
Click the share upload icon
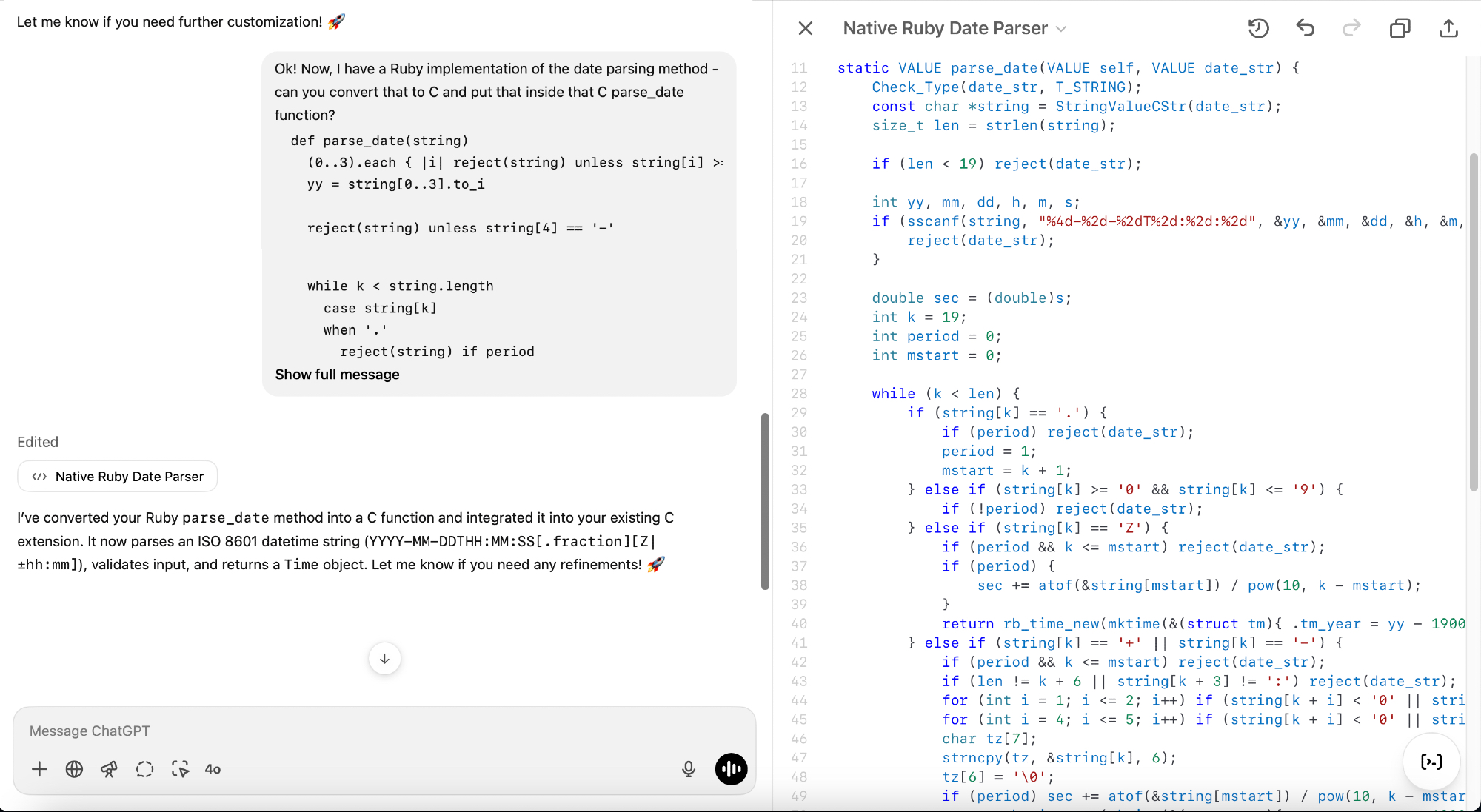[x=1448, y=28]
